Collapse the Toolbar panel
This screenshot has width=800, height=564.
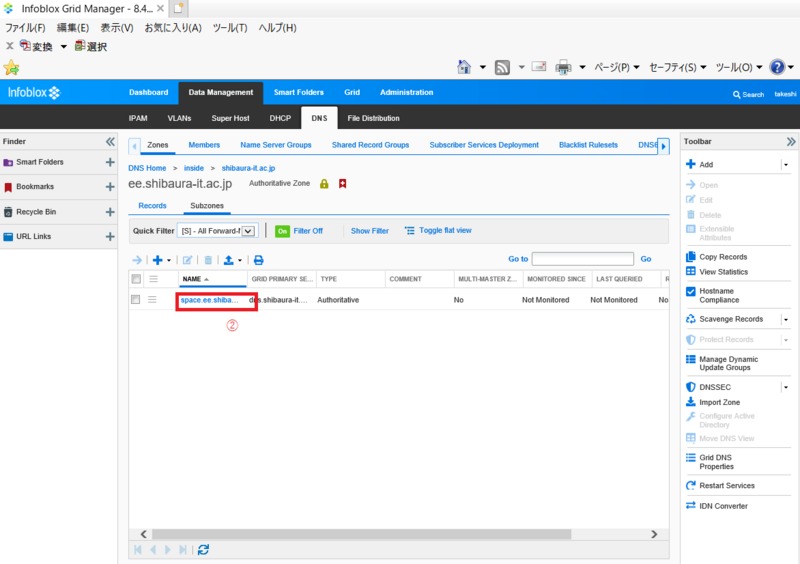(x=791, y=141)
